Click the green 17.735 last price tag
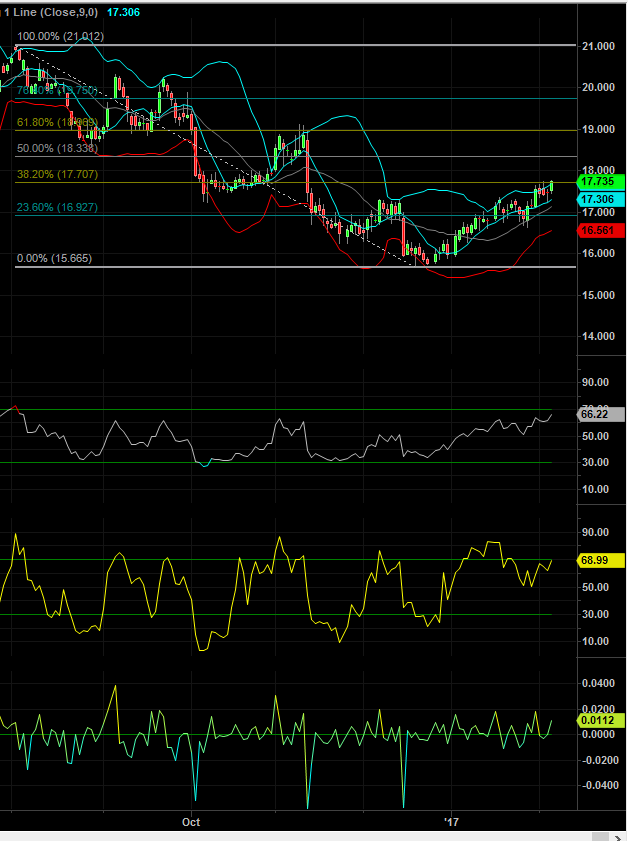Screen dimensions: 628x841 tap(600, 183)
